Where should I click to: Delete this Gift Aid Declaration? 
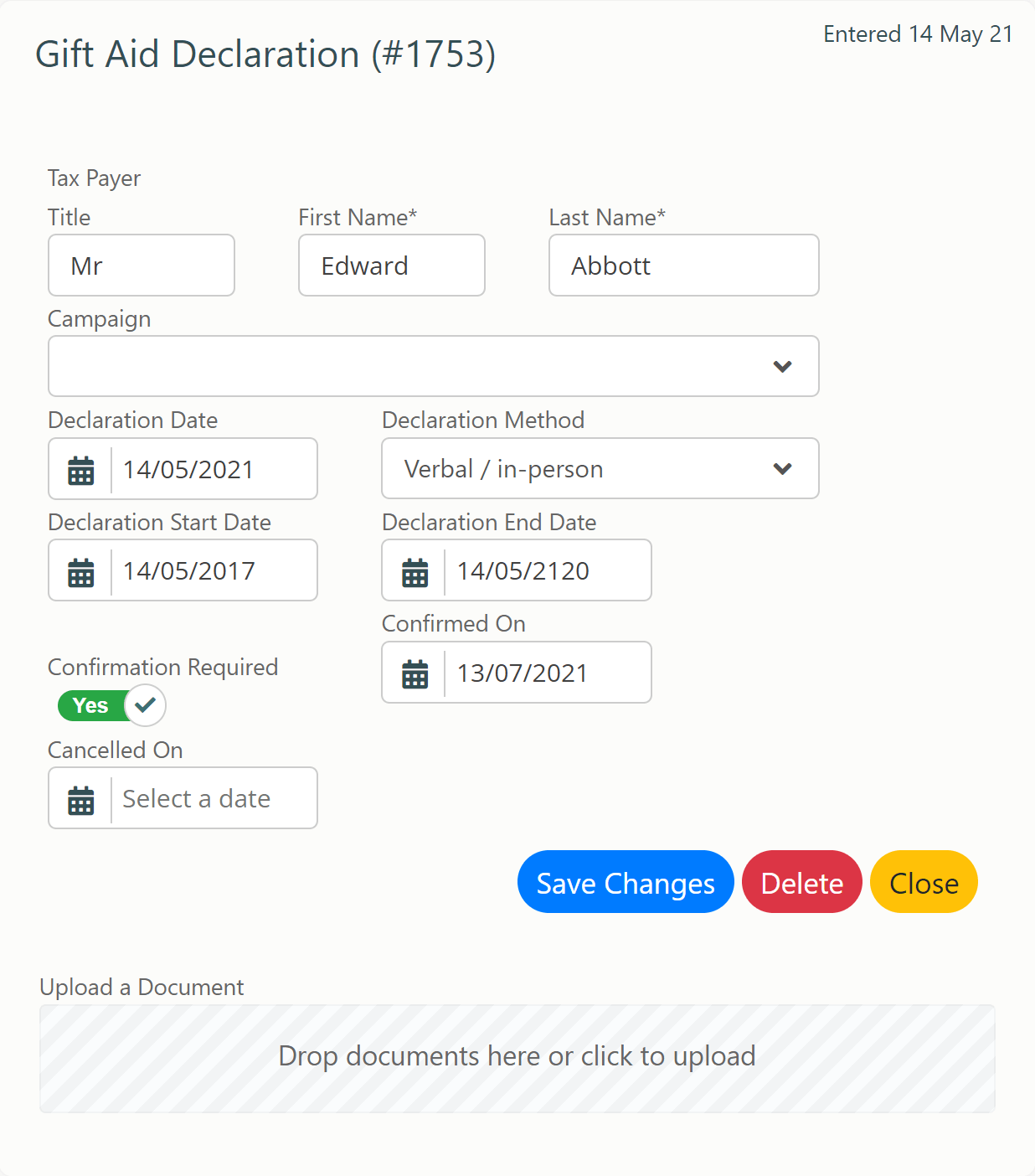(801, 881)
